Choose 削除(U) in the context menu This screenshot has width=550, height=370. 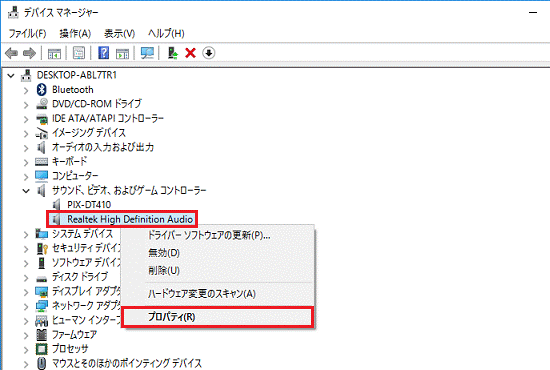217,270
